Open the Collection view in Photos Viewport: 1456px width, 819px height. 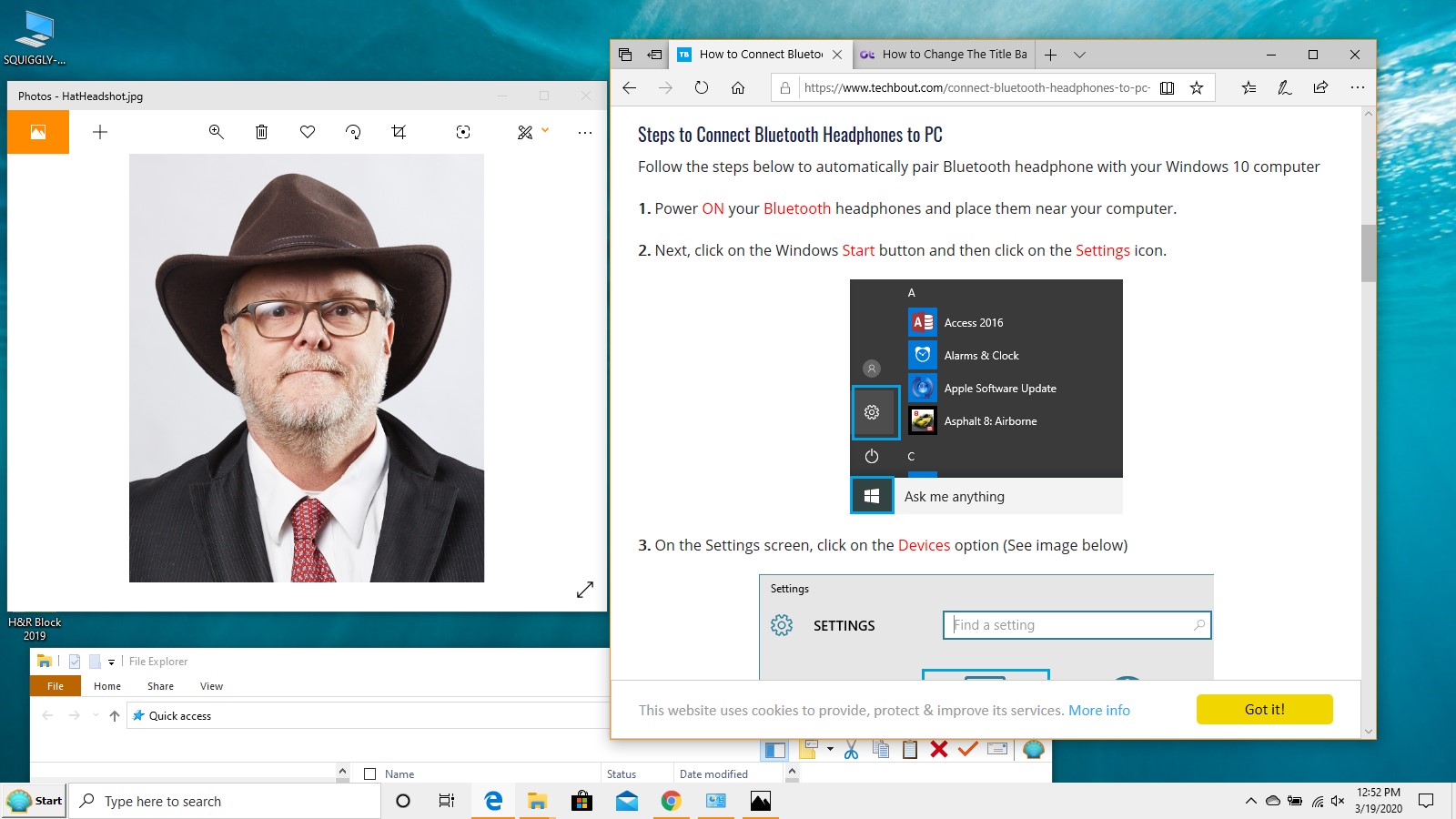click(38, 132)
